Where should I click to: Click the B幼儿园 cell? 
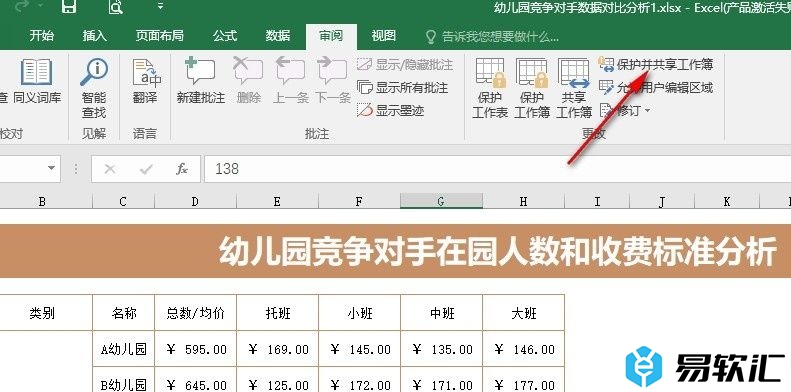(124, 380)
